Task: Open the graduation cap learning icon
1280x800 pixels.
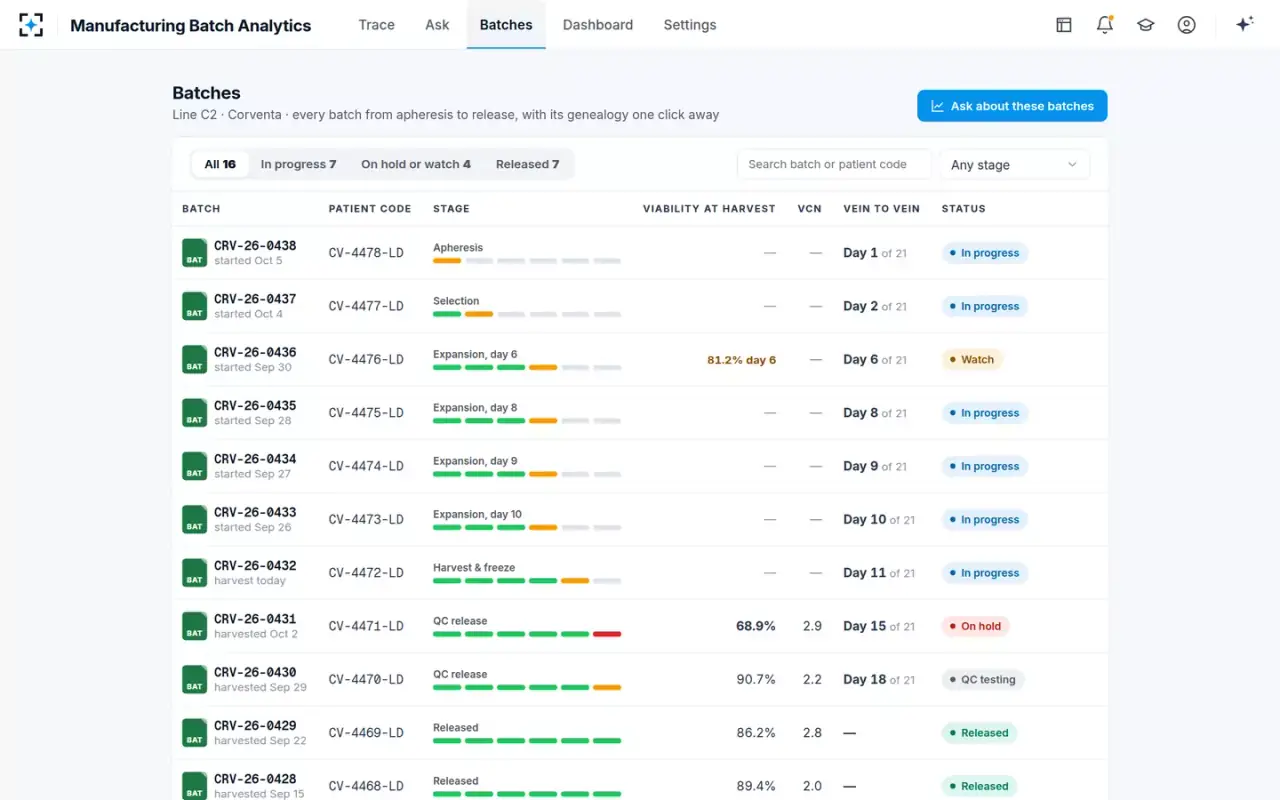Action: click(x=1146, y=25)
